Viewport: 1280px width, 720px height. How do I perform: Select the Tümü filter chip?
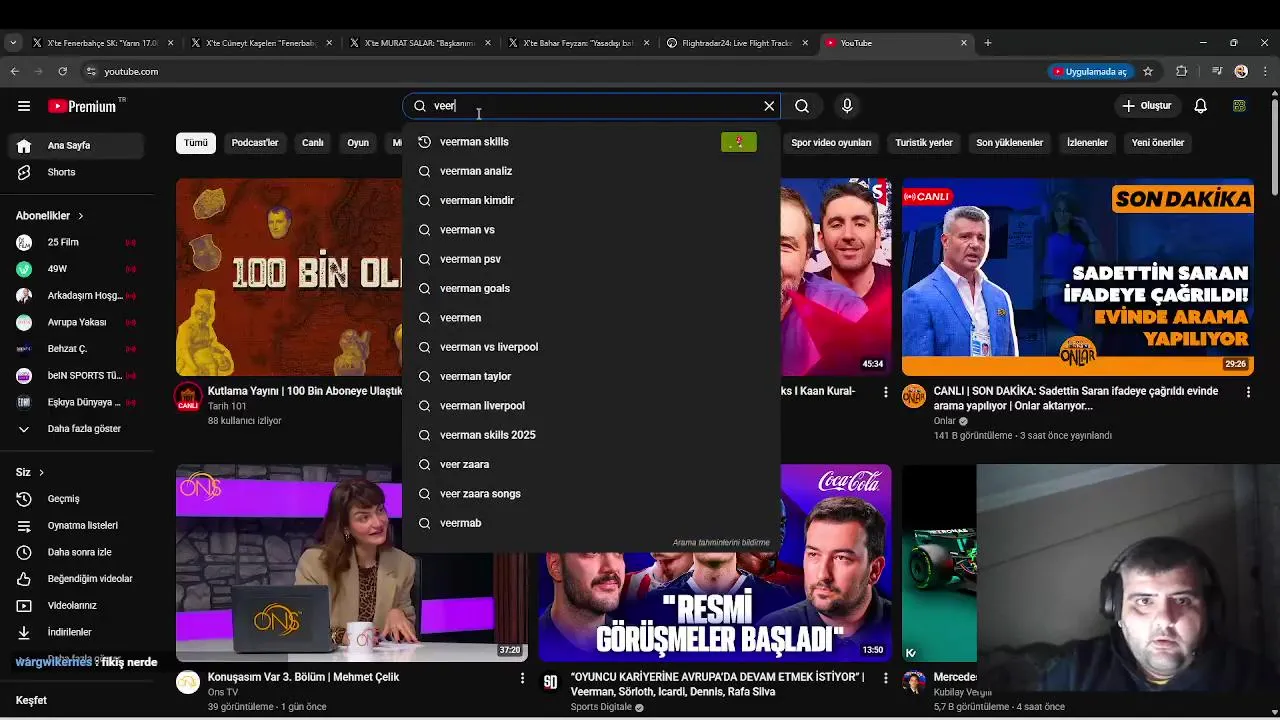[x=196, y=143]
